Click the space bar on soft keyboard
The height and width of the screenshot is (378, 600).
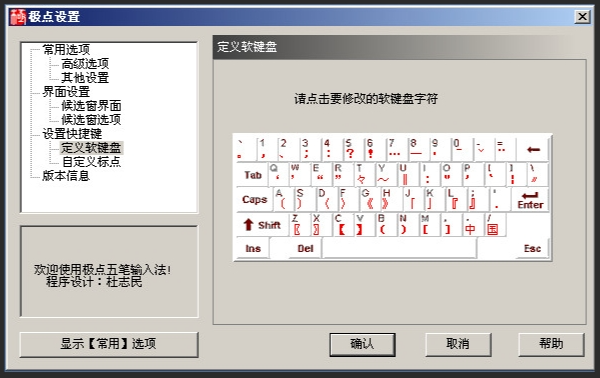tap(399, 249)
